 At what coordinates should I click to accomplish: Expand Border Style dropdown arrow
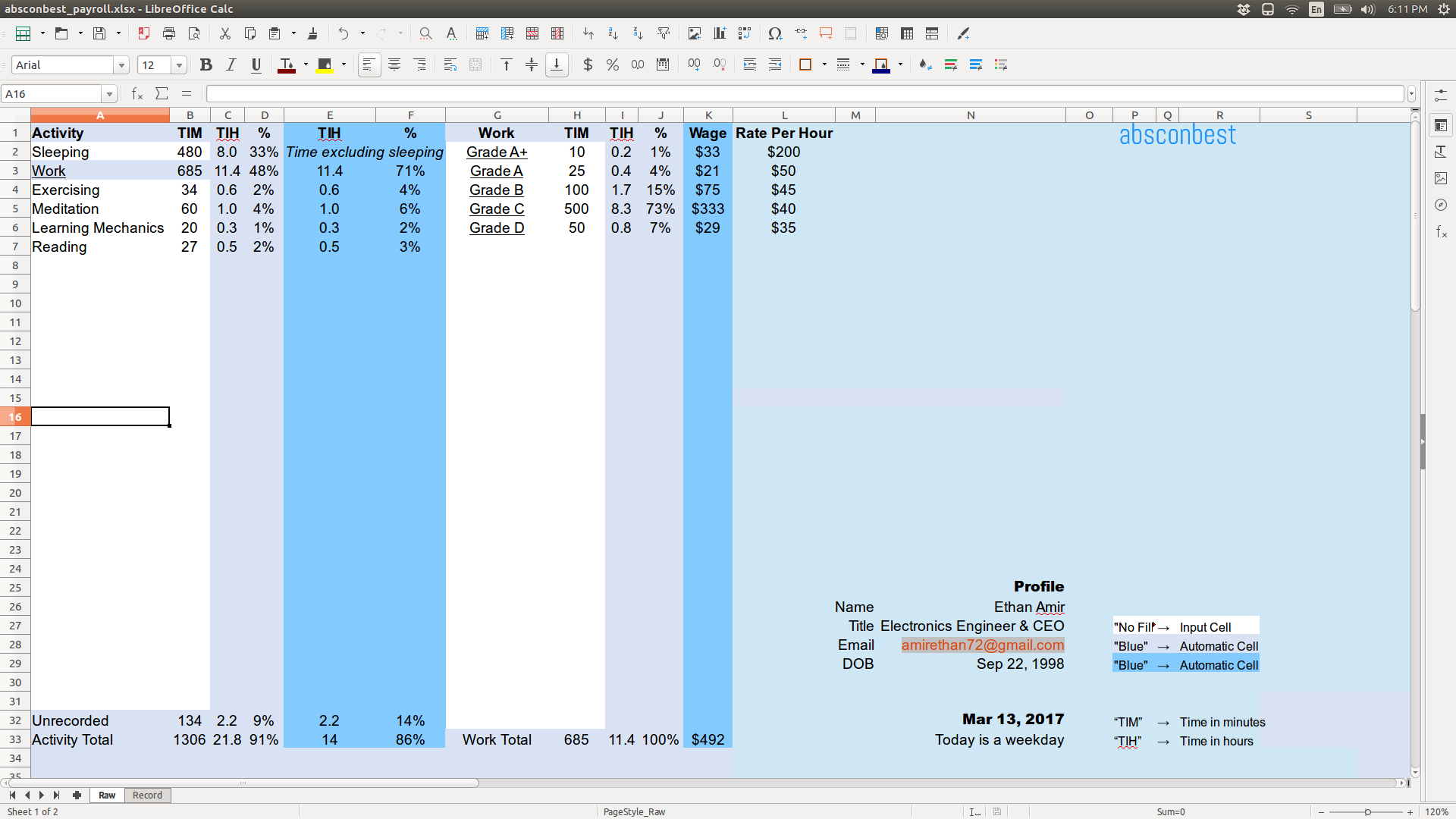click(862, 65)
